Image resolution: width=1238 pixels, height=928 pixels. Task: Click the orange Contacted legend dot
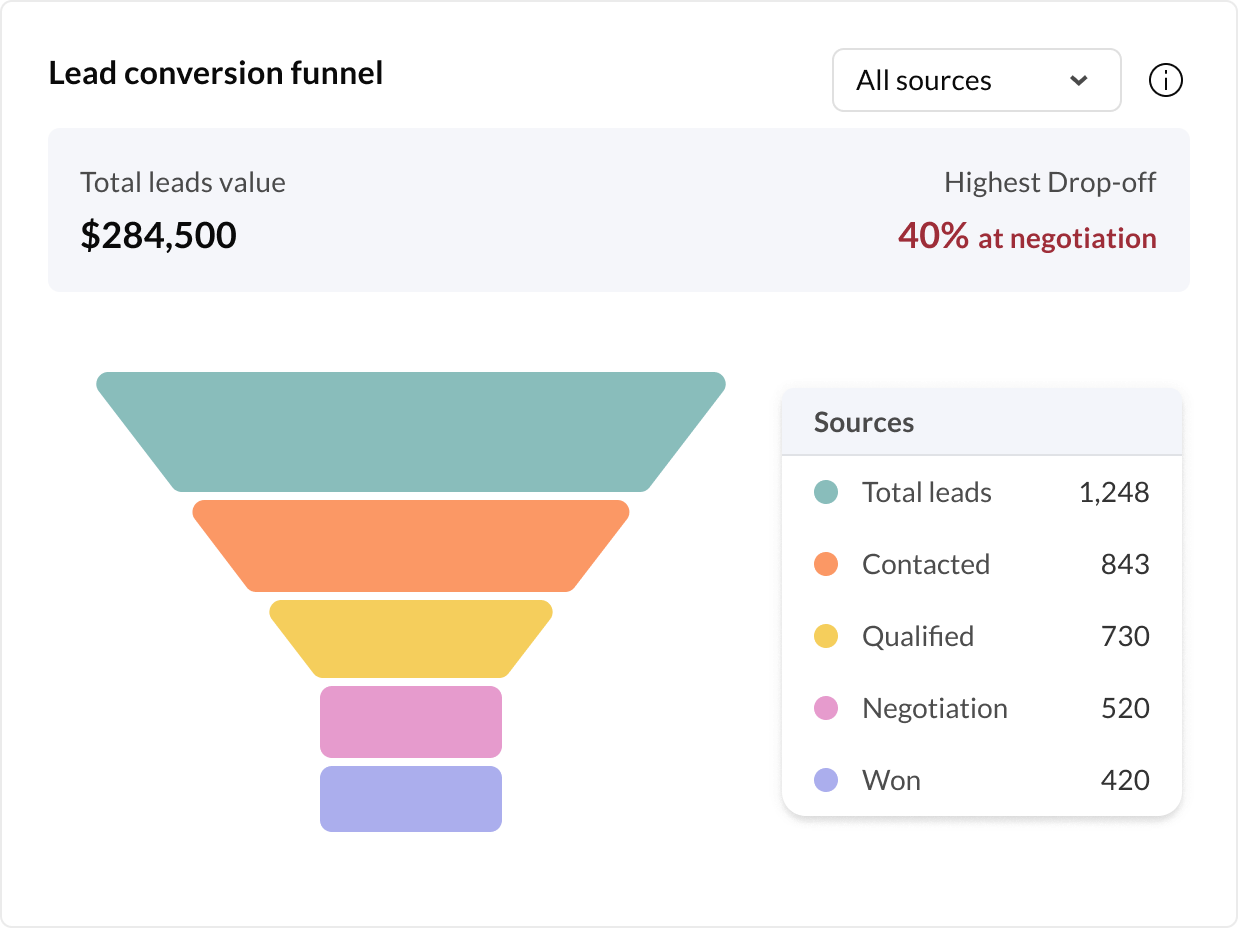[825, 564]
